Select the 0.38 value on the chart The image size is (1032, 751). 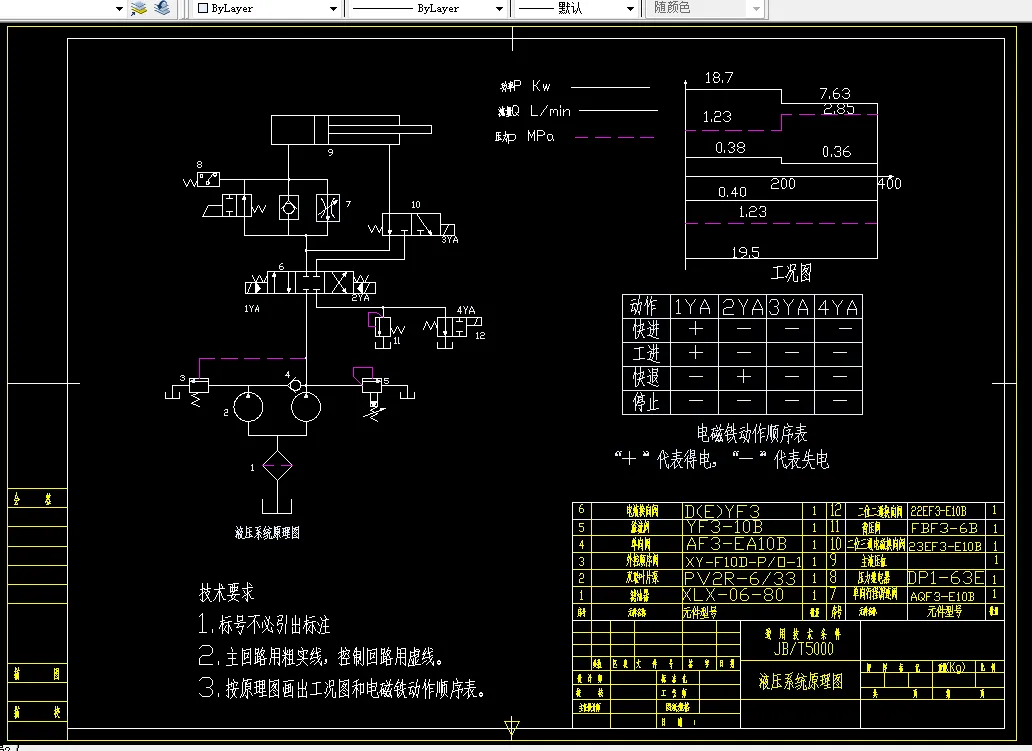731,148
